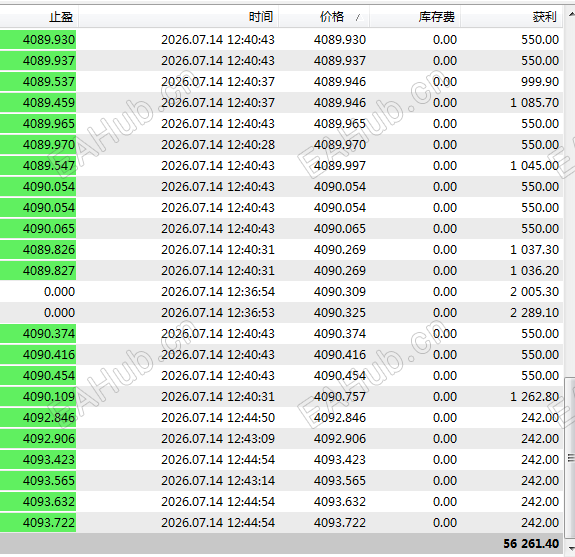Select profit value 2 005.30
The height and width of the screenshot is (557, 575).
point(535,292)
